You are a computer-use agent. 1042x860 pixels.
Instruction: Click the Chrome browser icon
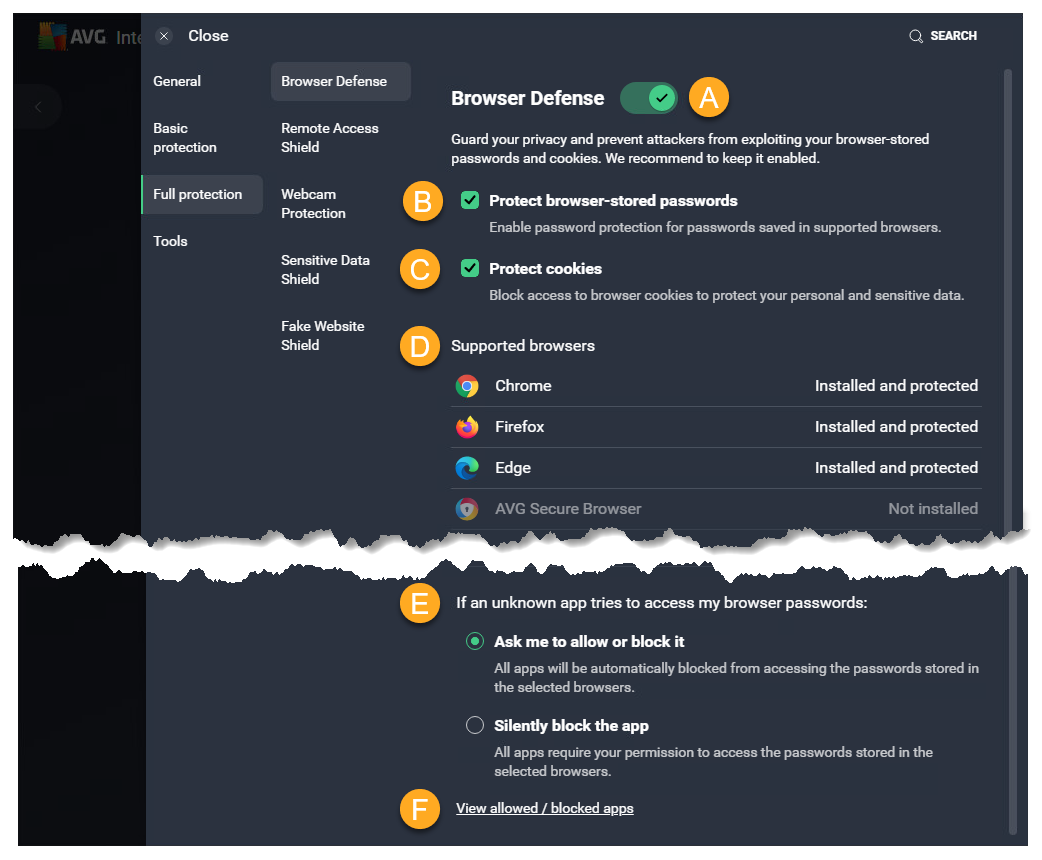[x=467, y=386]
